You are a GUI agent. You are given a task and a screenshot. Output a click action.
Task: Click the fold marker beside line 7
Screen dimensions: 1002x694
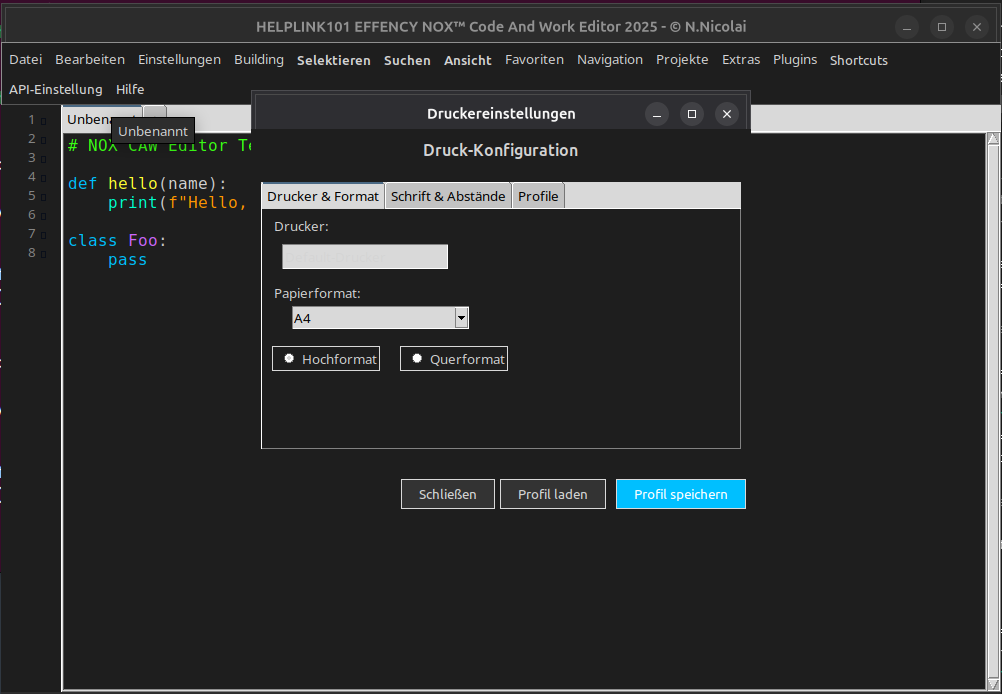42,234
